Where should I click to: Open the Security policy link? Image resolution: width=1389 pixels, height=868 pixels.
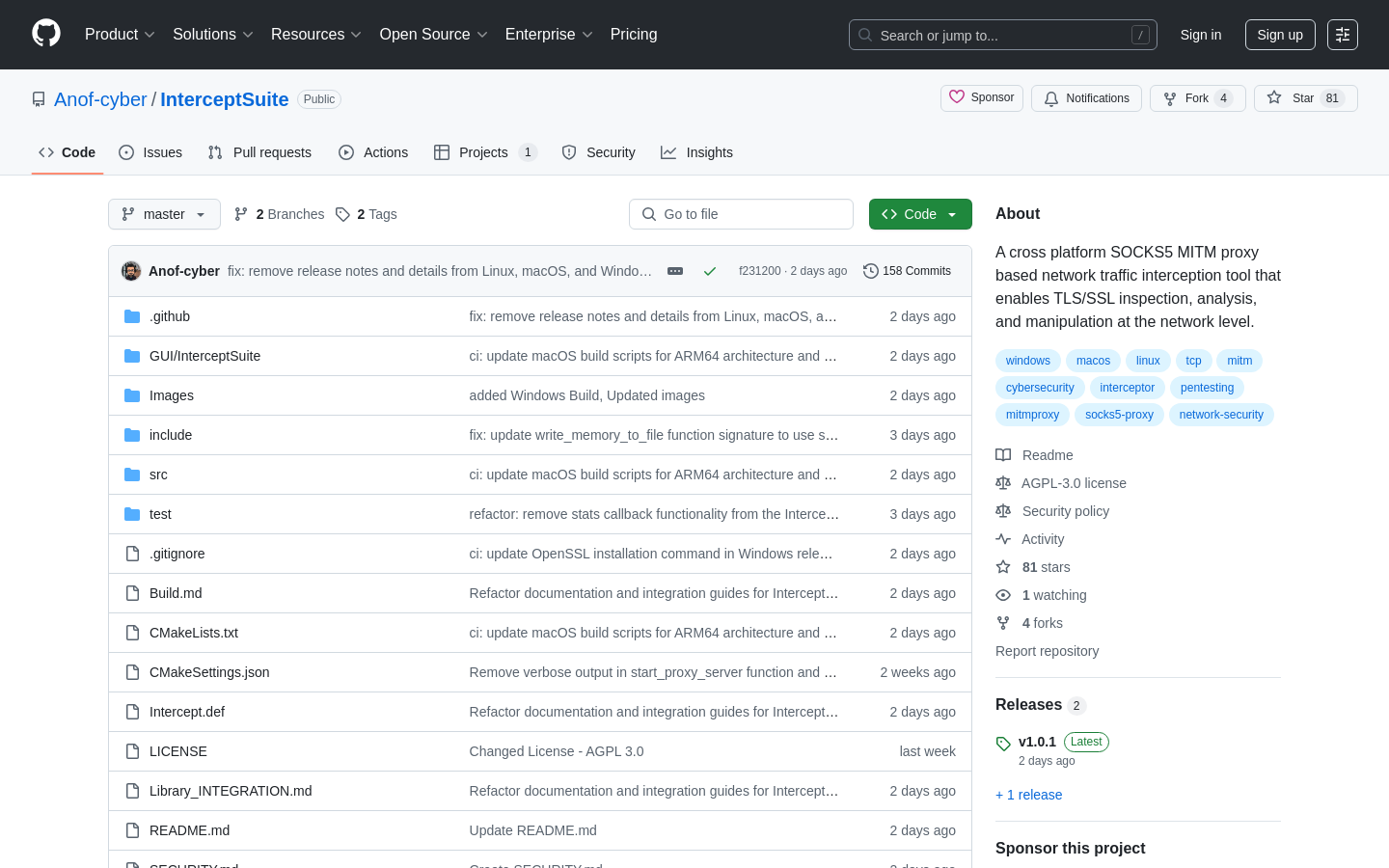1052,511
